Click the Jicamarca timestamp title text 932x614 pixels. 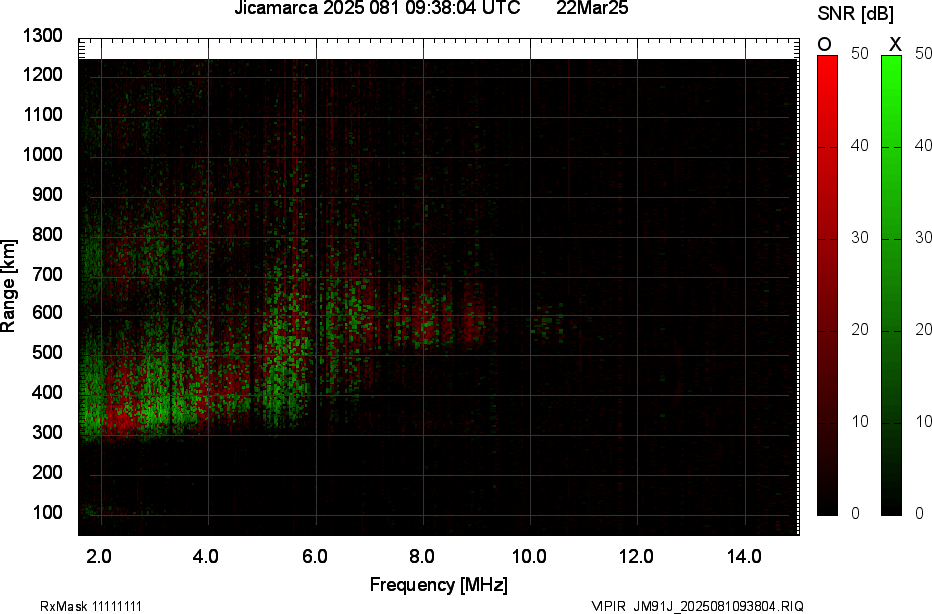(376, 9)
